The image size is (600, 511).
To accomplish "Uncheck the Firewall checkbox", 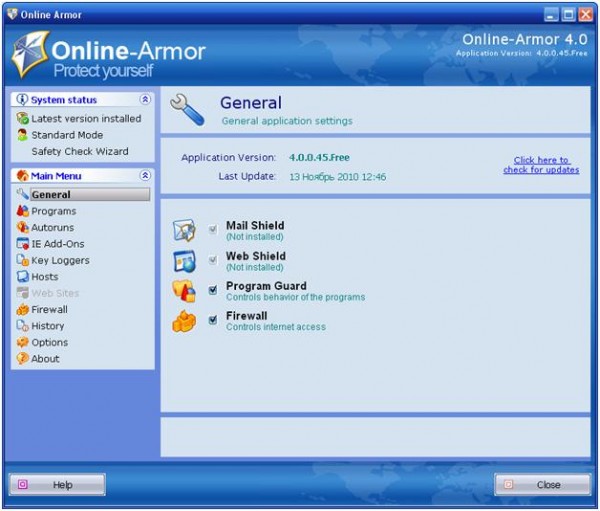I will pos(213,320).
